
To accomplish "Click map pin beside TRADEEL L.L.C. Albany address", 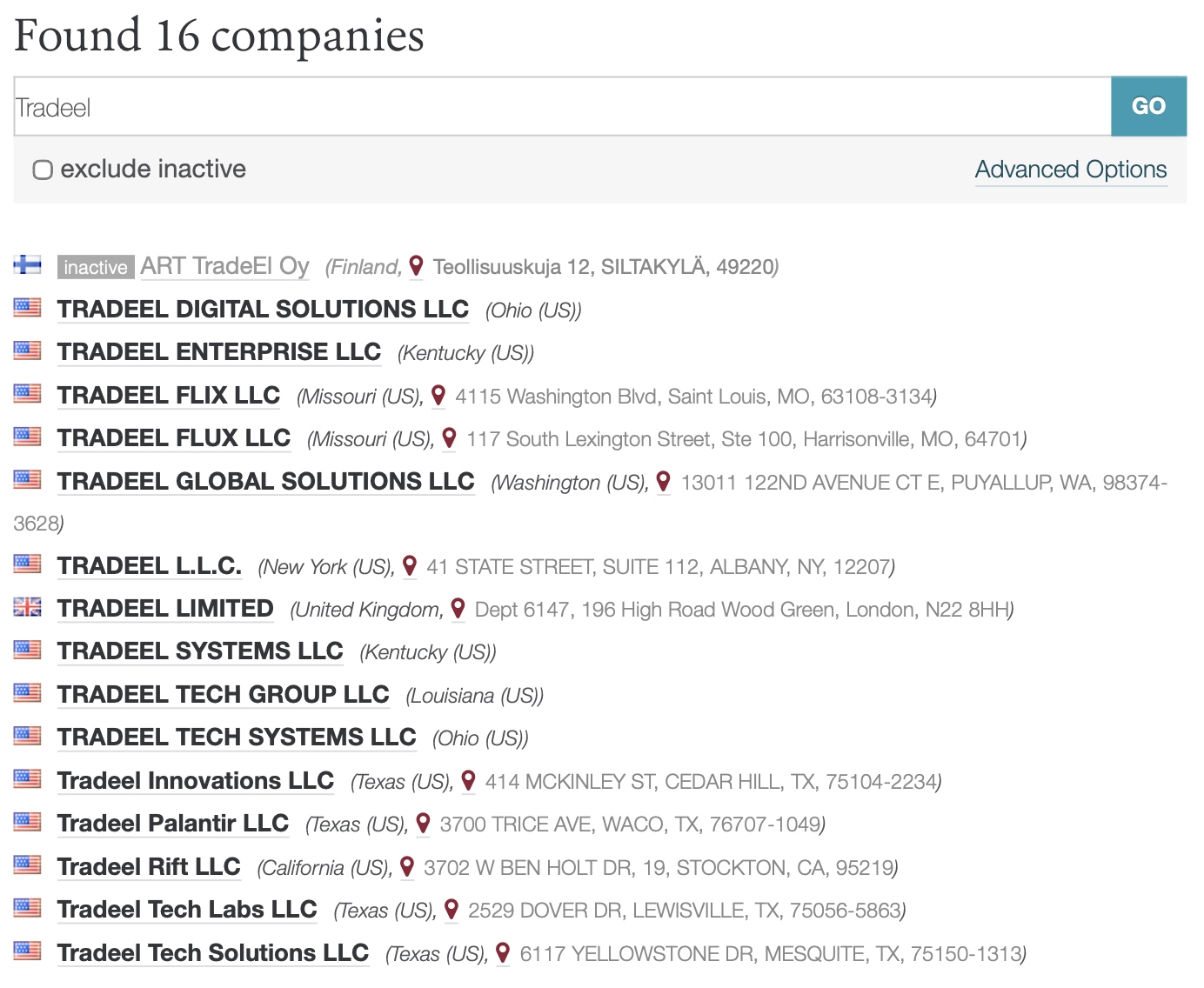I will point(410,566).
